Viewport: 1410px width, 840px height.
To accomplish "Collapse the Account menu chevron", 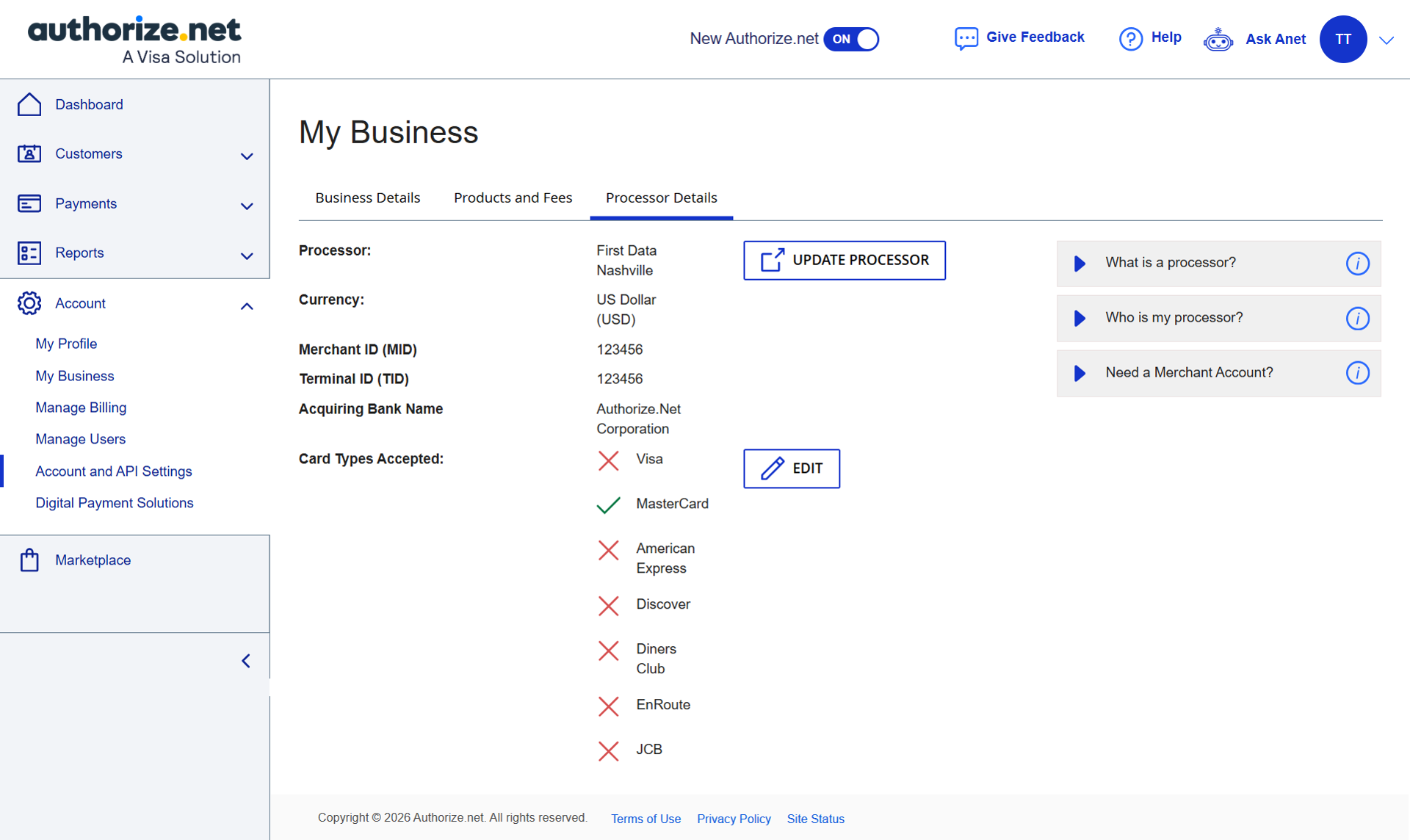I will pyautogui.click(x=247, y=306).
